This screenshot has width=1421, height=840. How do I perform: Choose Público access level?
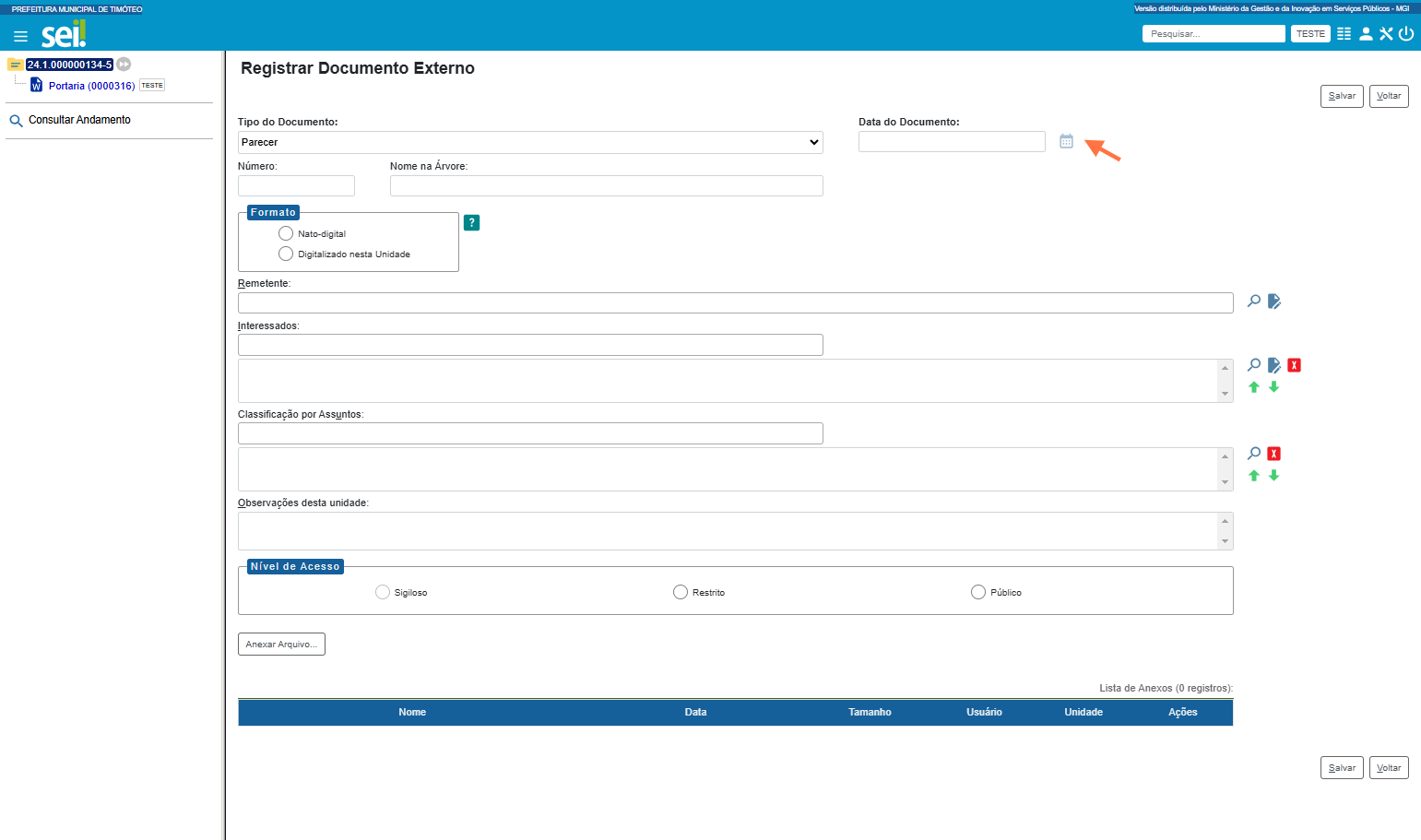pos(978,592)
